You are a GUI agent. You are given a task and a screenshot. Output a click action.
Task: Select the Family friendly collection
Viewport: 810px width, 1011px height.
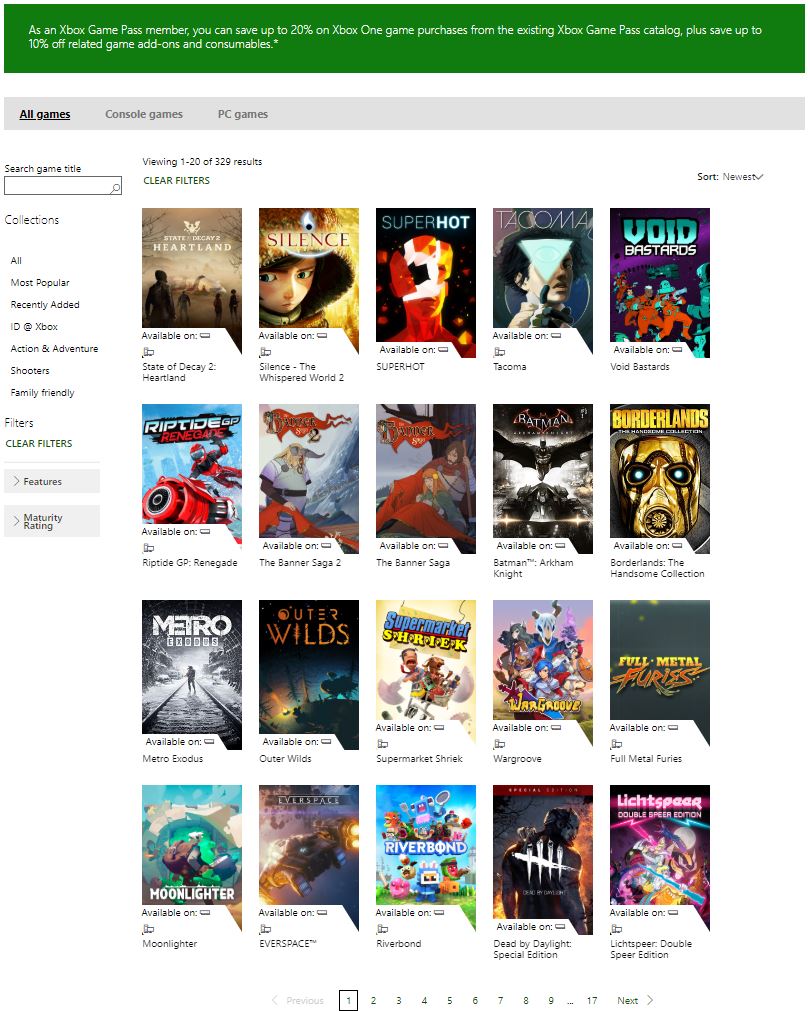tap(43, 392)
